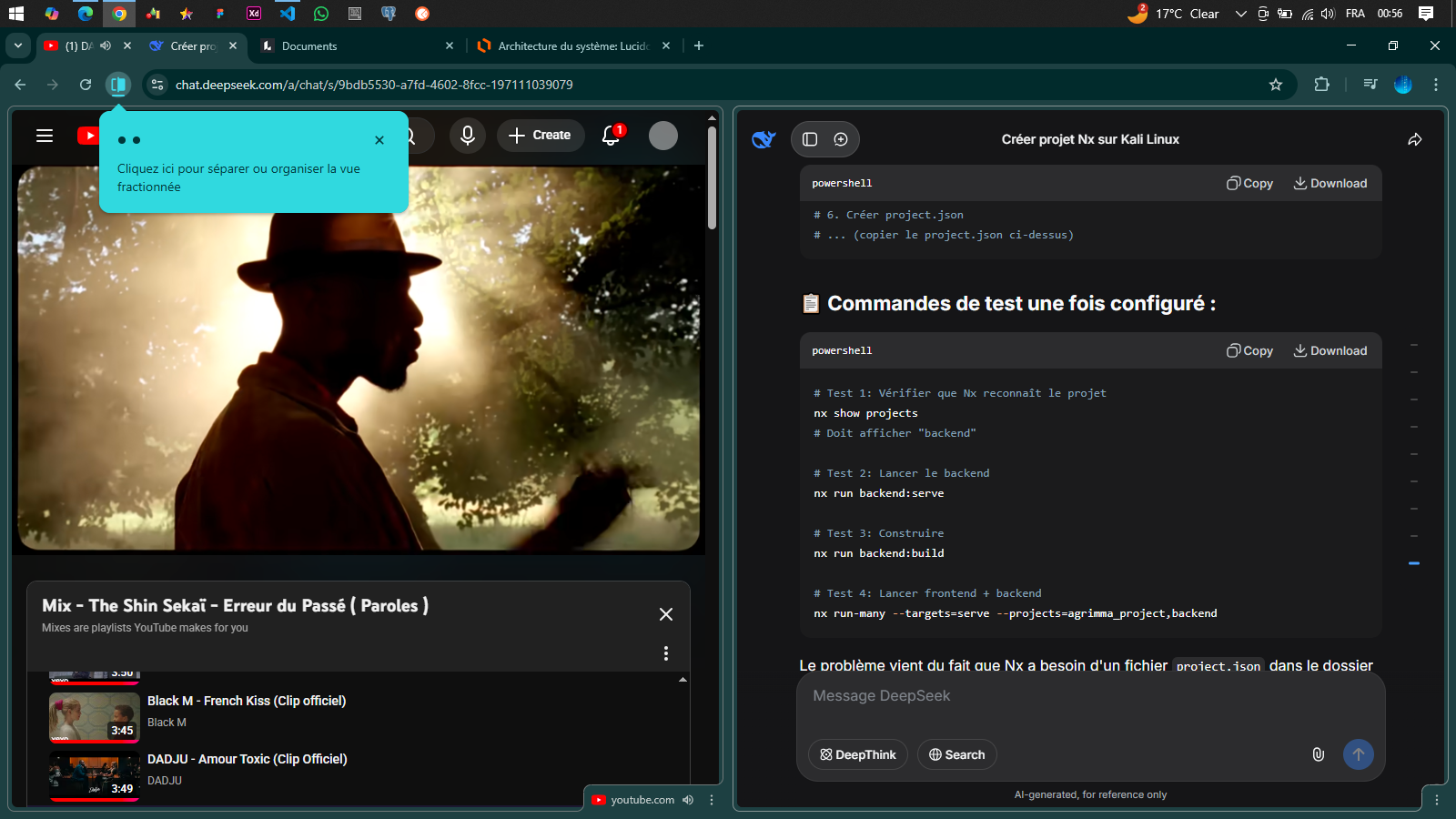Click the split view icon in address bar
This screenshot has height=819, width=1456.
tap(118, 85)
